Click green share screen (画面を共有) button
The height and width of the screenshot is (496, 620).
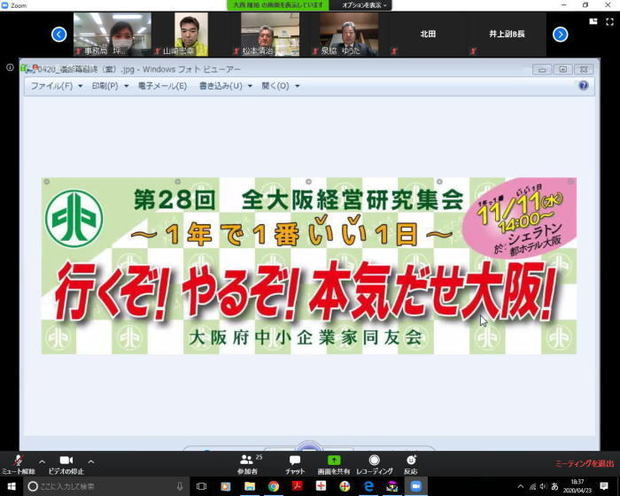point(334,464)
